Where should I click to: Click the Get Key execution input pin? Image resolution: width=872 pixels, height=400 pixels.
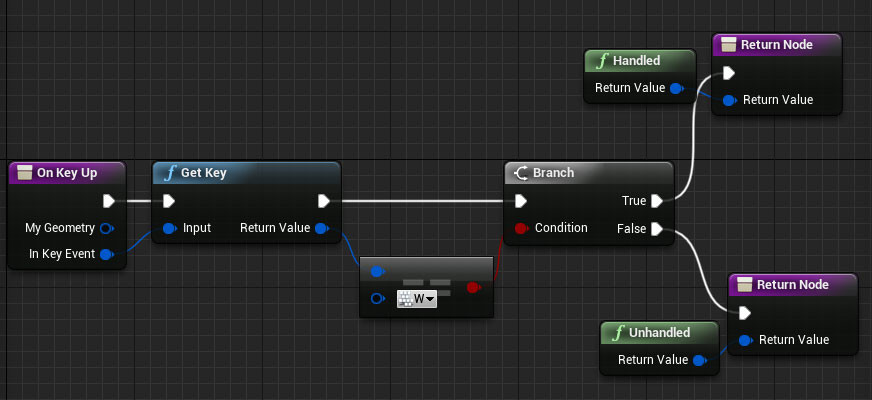pyautogui.click(x=169, y=201)
